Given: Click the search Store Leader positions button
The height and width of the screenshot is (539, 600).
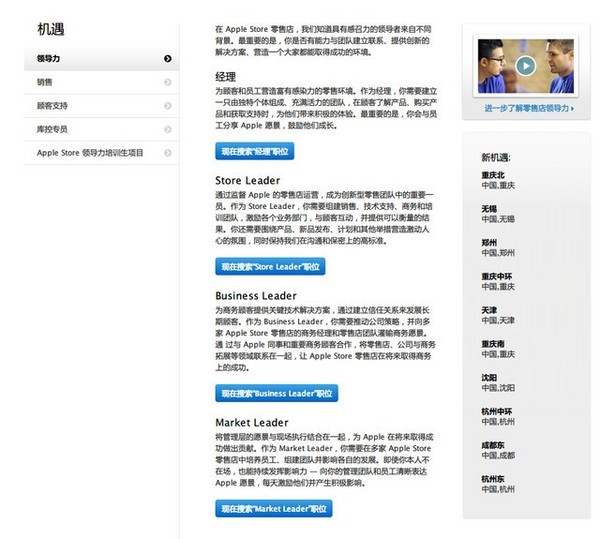Looking at the screenshot, I should (x=270, y=266).
